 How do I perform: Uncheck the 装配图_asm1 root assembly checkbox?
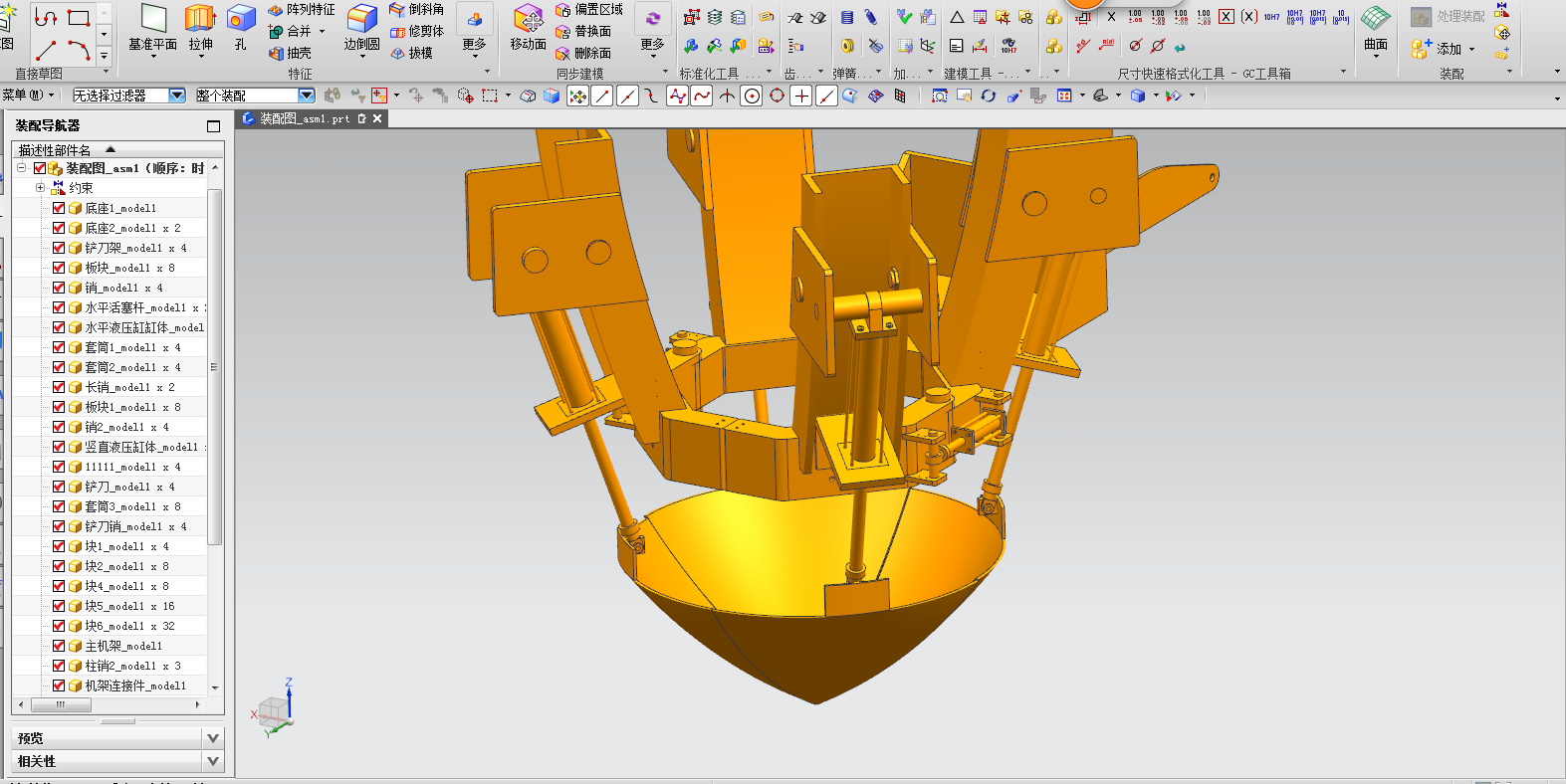tap(40, 168)
